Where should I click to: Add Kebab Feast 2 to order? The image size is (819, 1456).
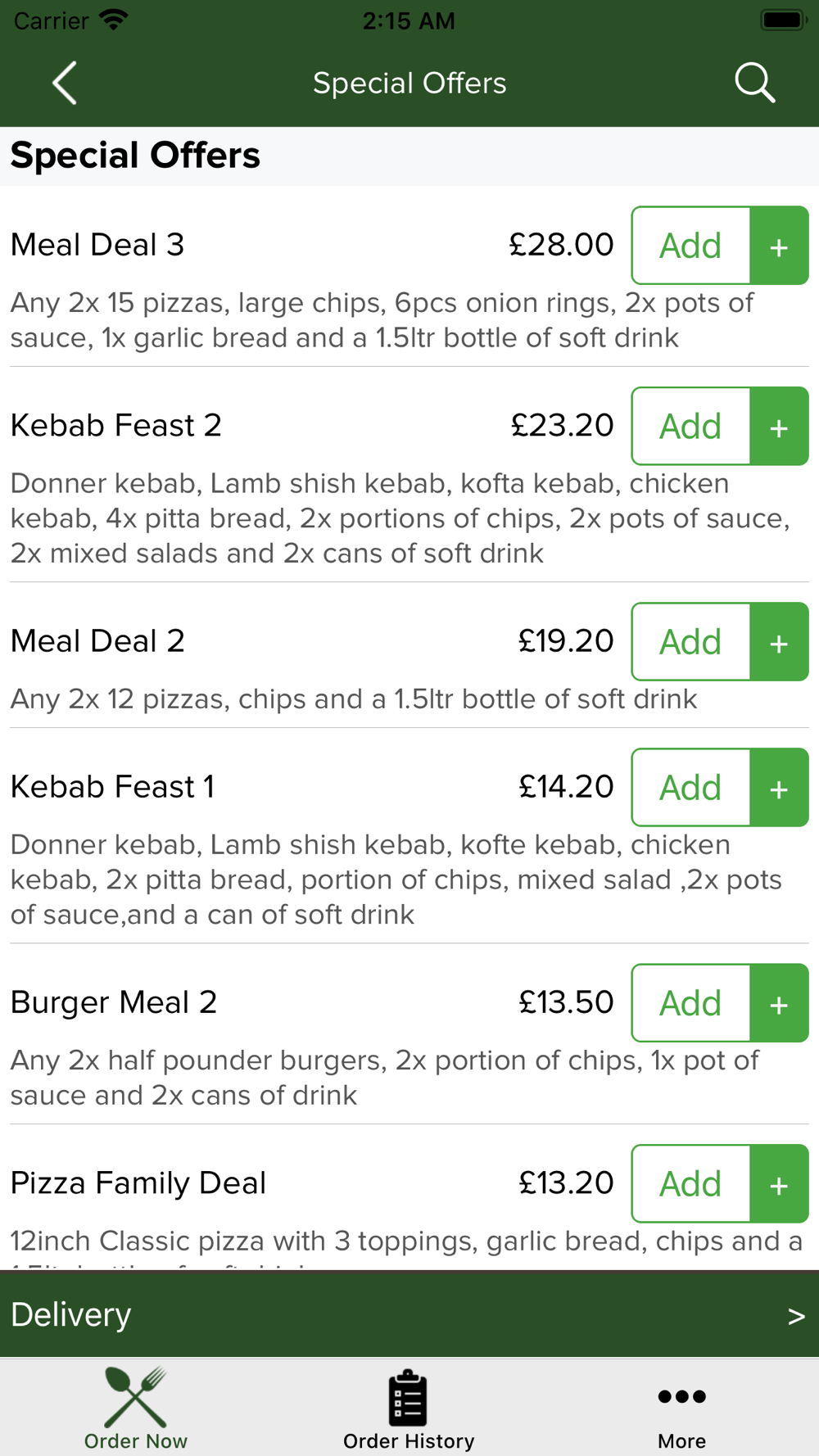tap(691, 426)
